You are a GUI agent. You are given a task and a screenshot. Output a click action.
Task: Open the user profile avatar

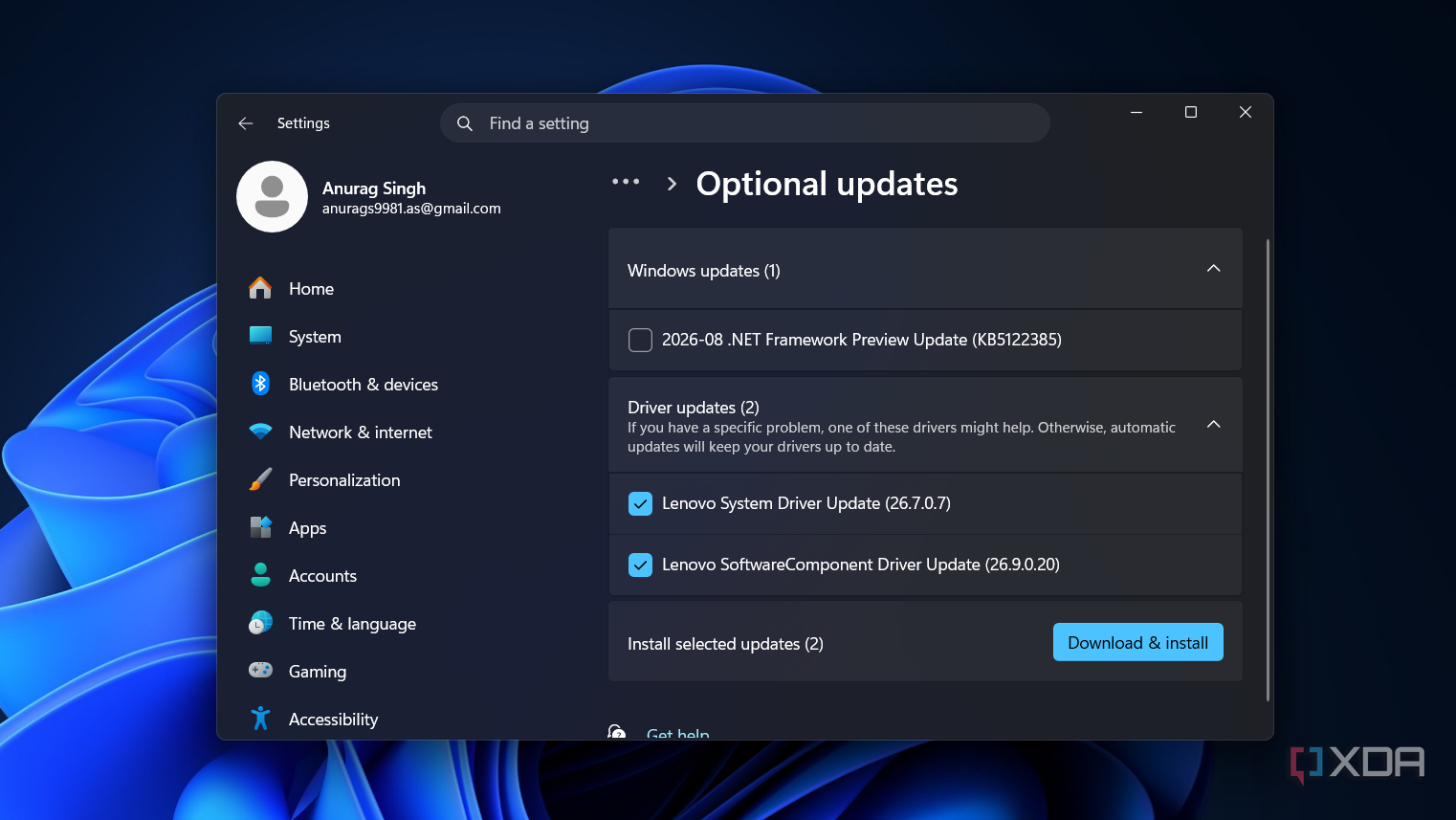pyautogui.click(x=272, y=196)
